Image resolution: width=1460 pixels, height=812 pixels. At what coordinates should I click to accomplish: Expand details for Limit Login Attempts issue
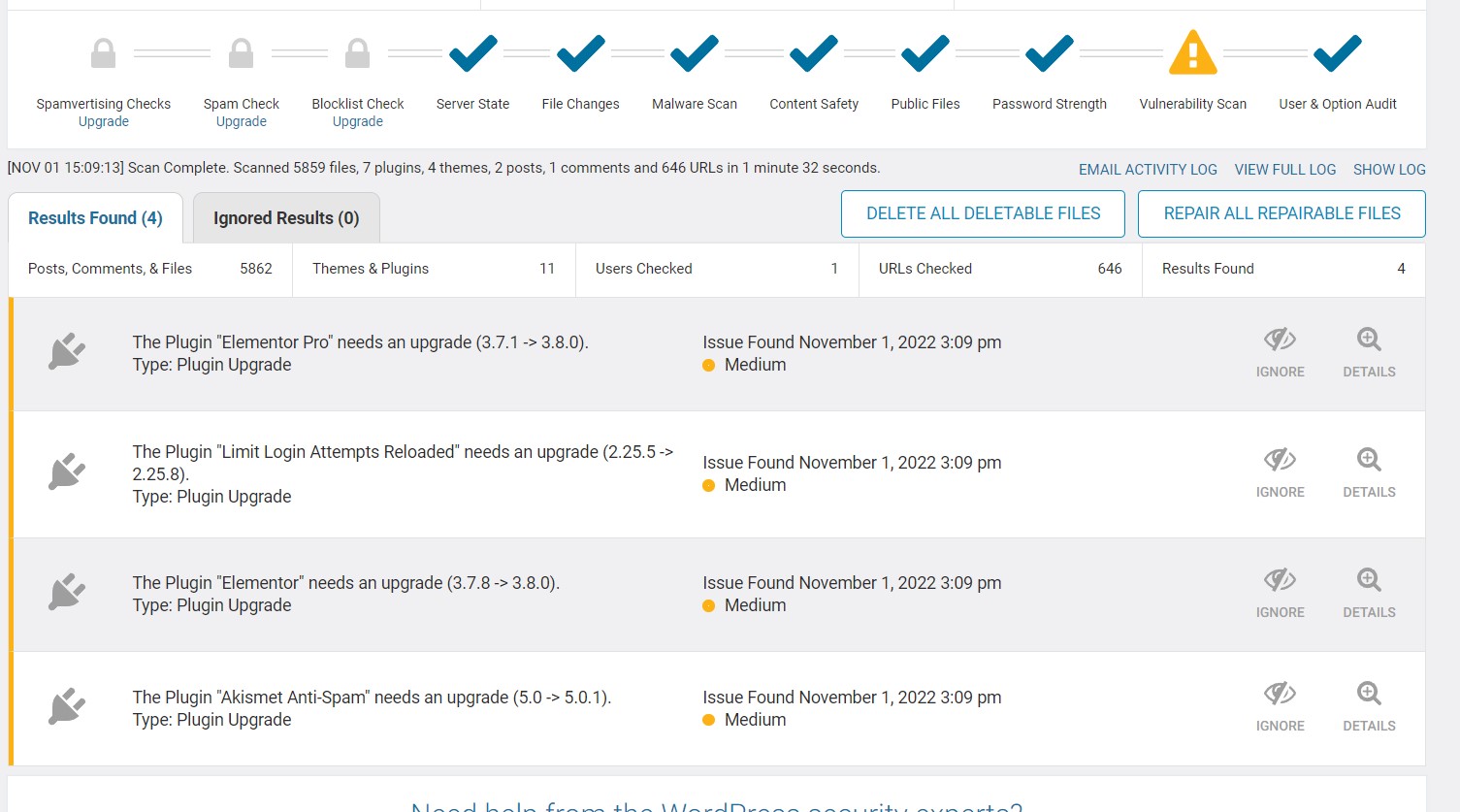click(x=1369, y=472)
